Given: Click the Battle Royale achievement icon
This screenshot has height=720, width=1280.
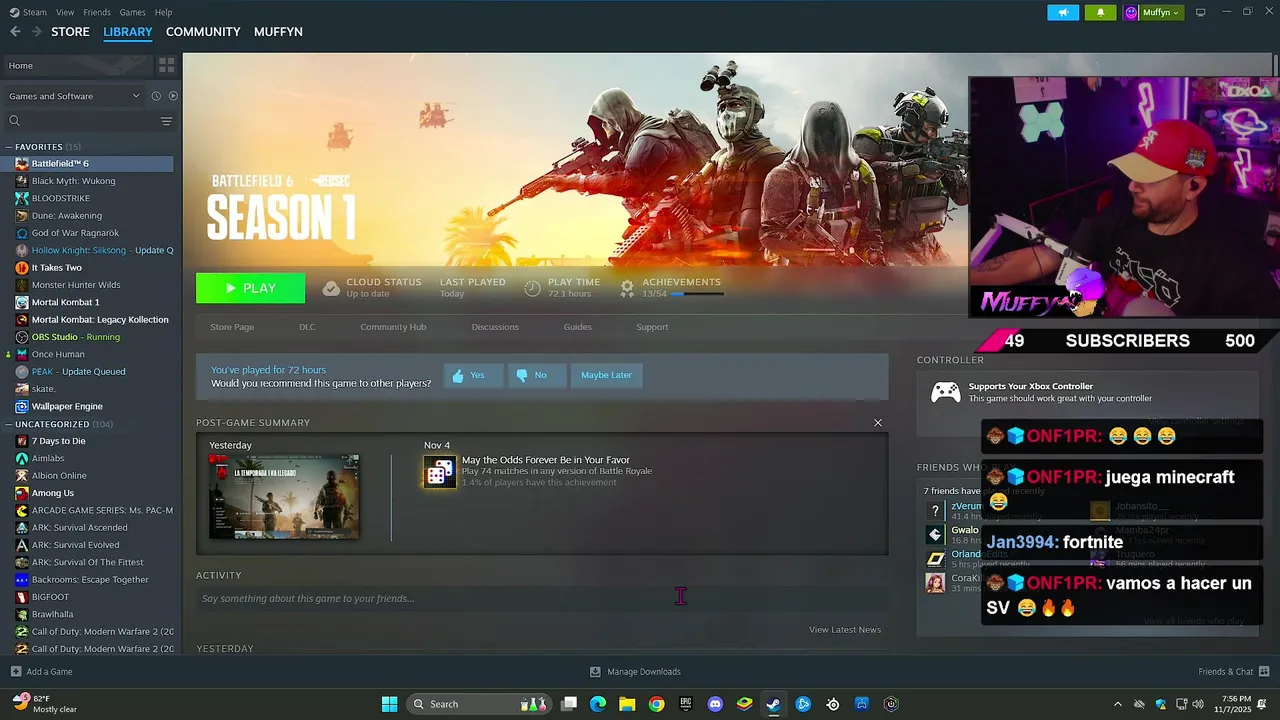Looking at the screenshot, I should pos(440,472).
